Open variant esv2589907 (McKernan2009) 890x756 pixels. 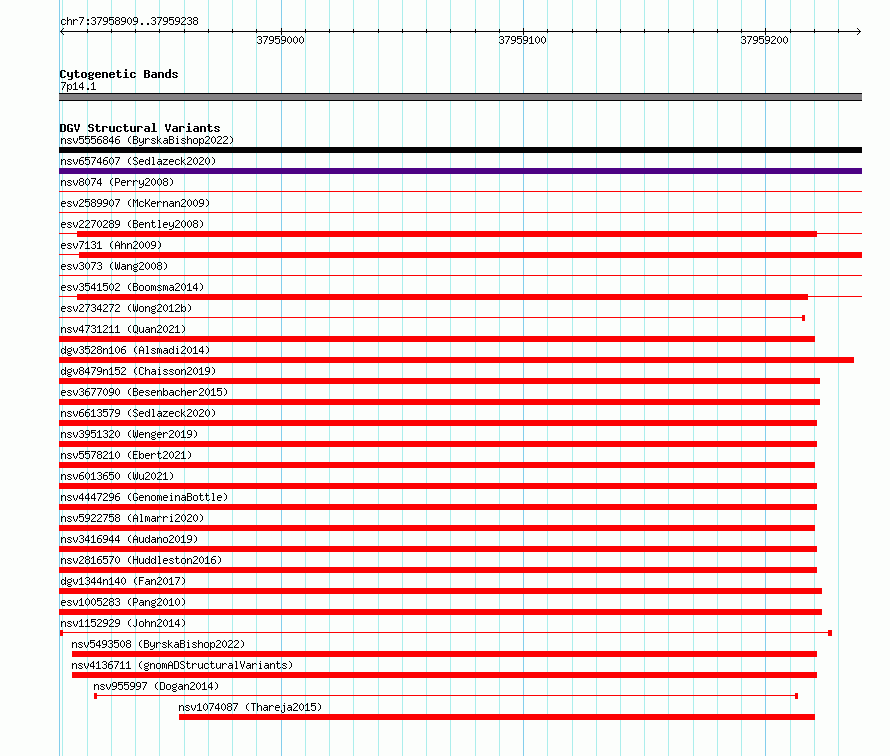[135, 203]
